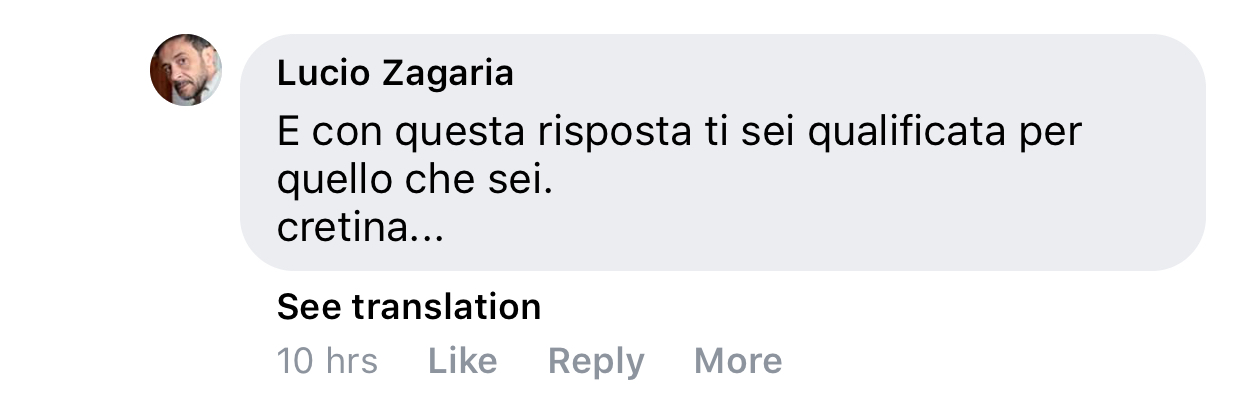Screen dimensions: 1242x402
Task: View commenter's avatar photo
Action: click(x=186, y=70)
